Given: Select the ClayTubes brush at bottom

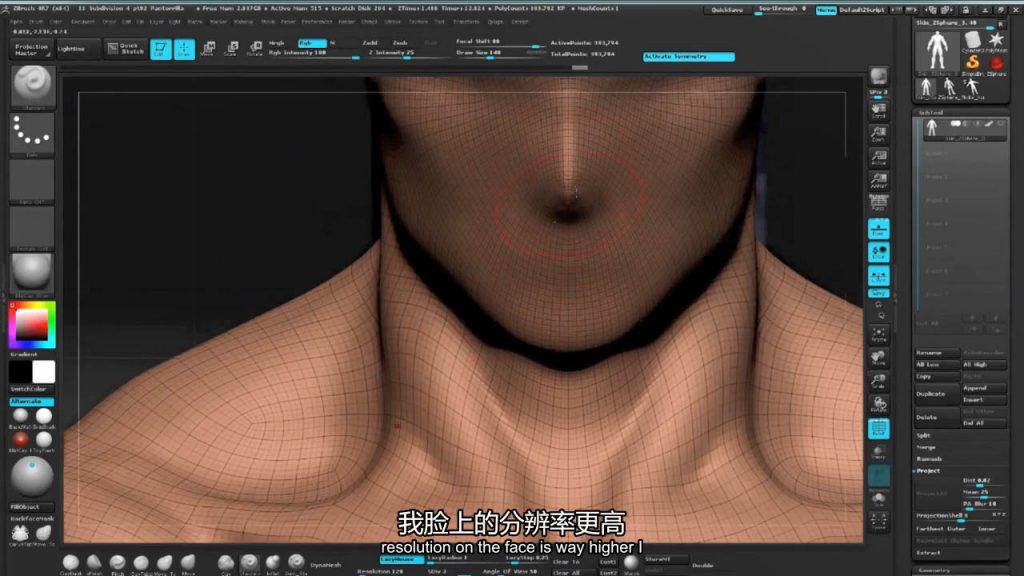Looking at the screenshot, I should (141, 563).
